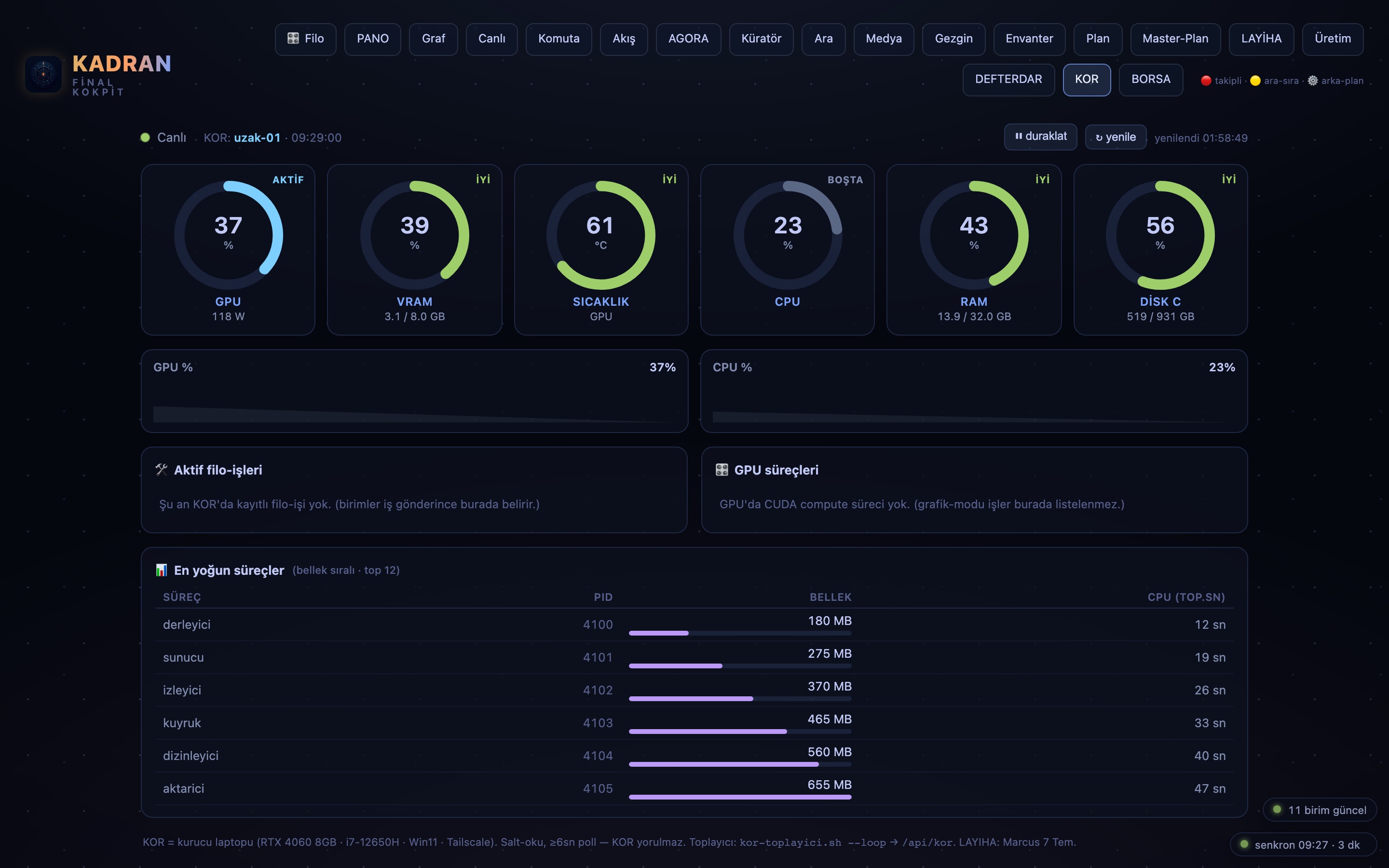Open the Filo tab

click(x=305, y=39)
